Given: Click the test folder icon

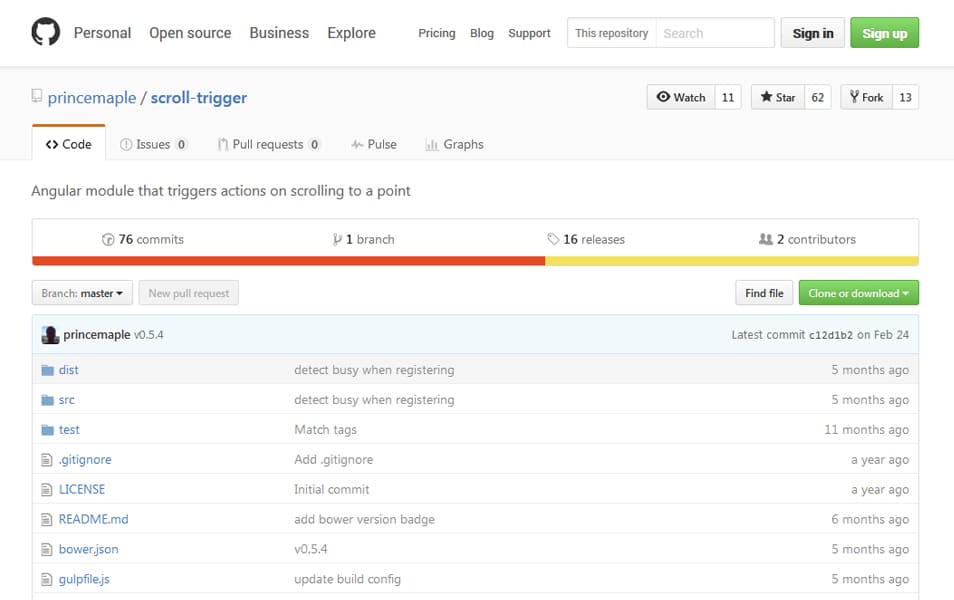Looking at the screenshot, I should click(x=47, y=430).
